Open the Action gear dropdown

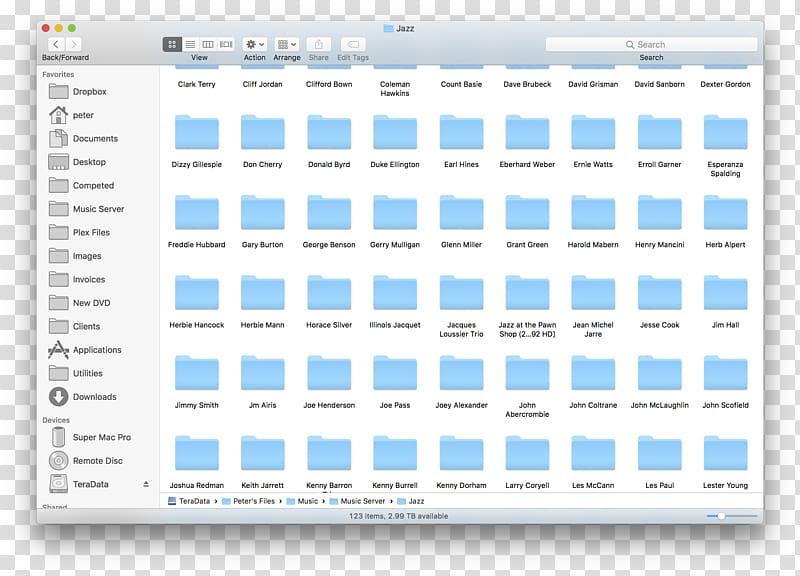(255, 44)
